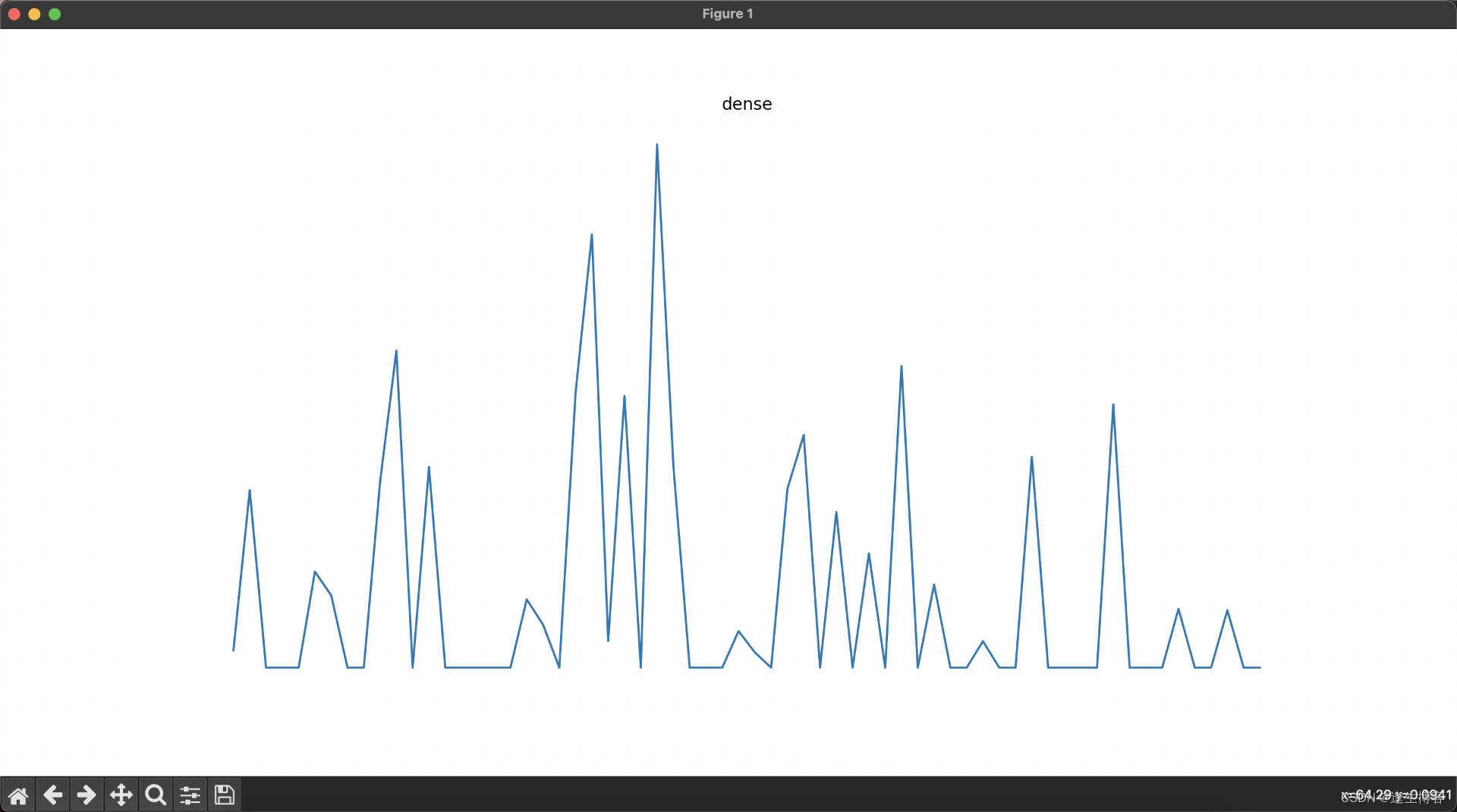Activate the pan axes tool
The image size is (1457, 812).
pos(121,795)
